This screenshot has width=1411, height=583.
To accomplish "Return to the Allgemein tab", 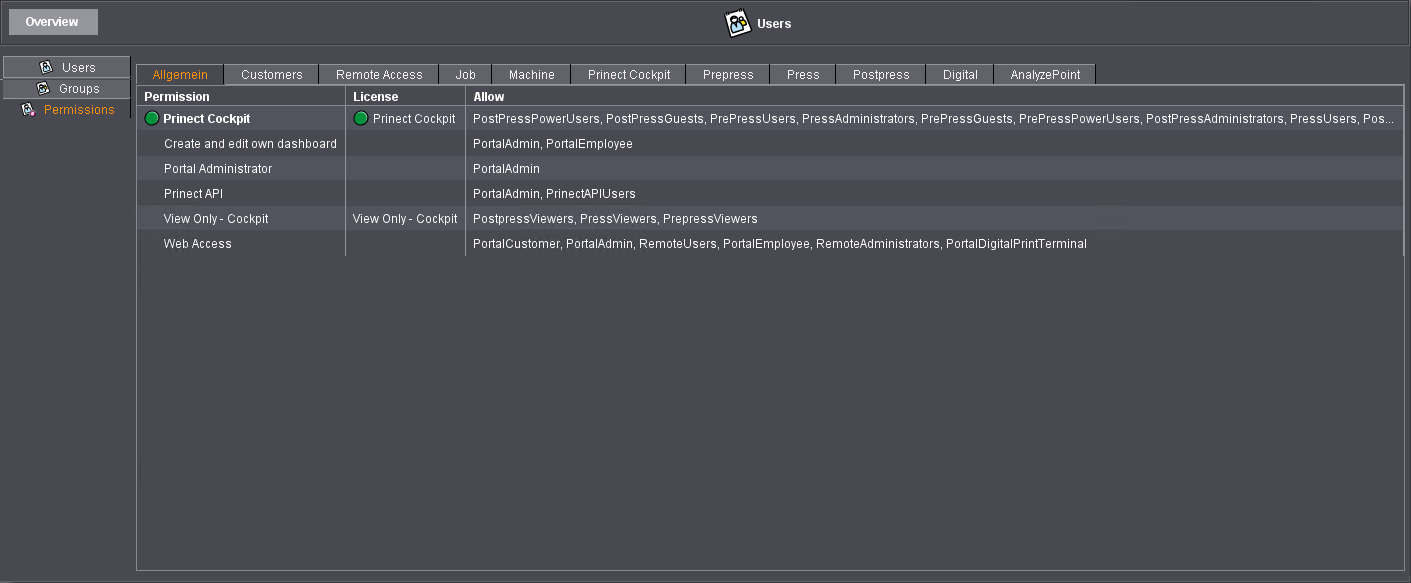I will [x=180, y=73].
